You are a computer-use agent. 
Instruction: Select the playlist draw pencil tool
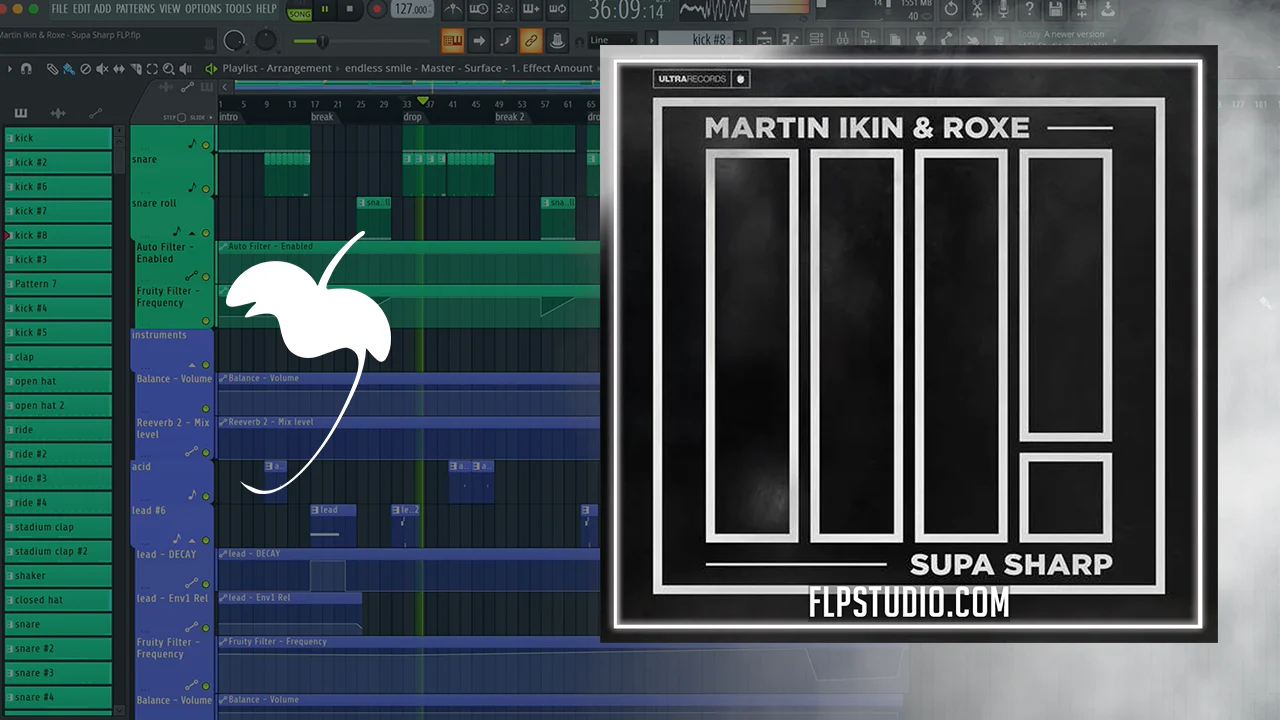point(53,69)
